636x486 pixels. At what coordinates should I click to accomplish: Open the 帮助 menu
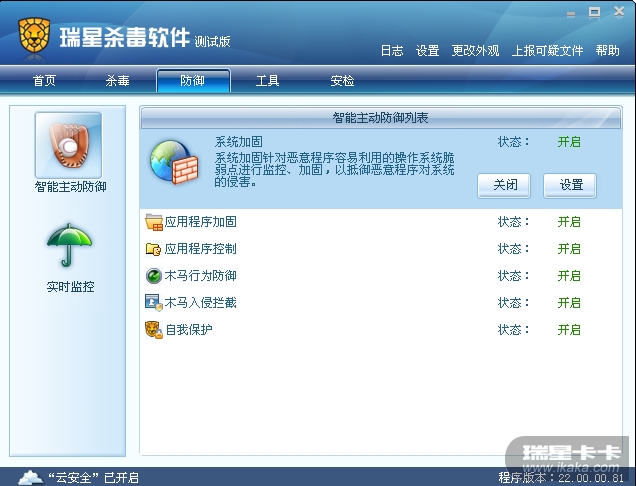607,51
